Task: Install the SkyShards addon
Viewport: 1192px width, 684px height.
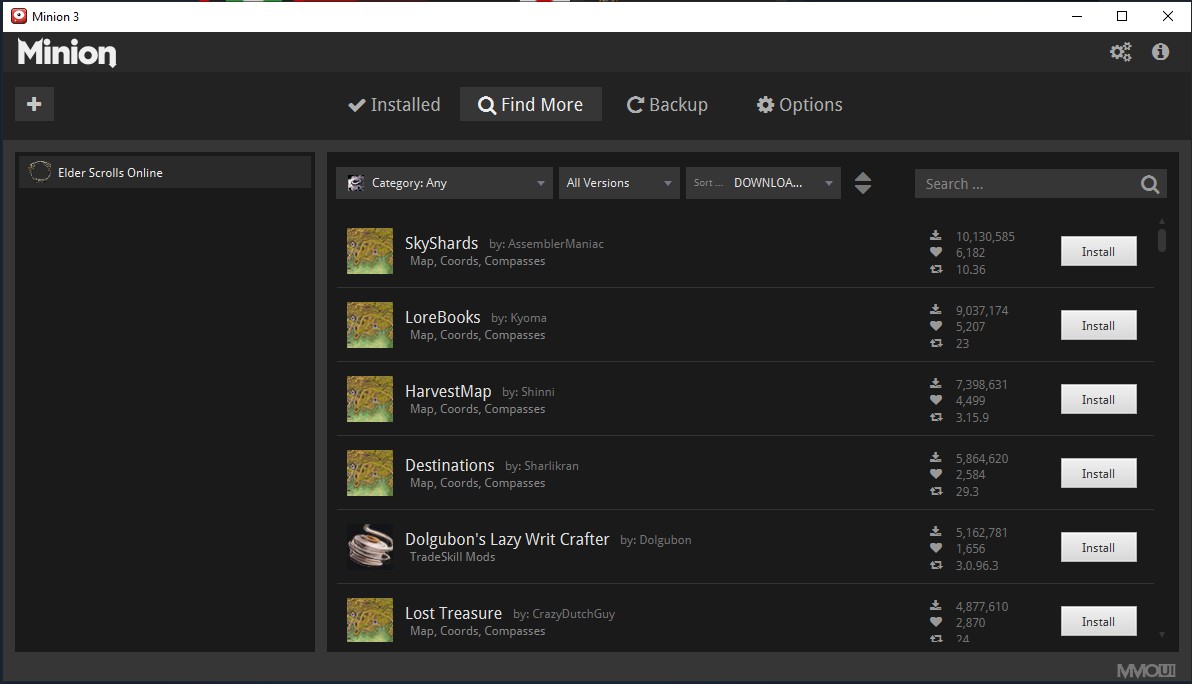Action: coord(1098,252)
